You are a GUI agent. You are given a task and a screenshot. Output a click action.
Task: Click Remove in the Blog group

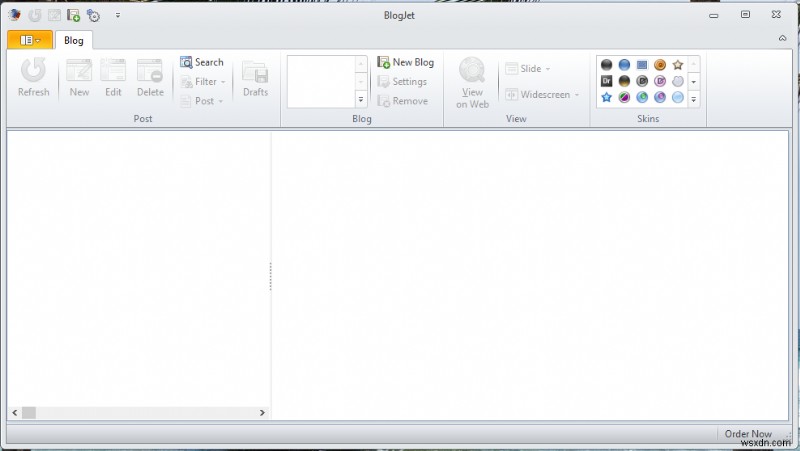tap(403, 101)
